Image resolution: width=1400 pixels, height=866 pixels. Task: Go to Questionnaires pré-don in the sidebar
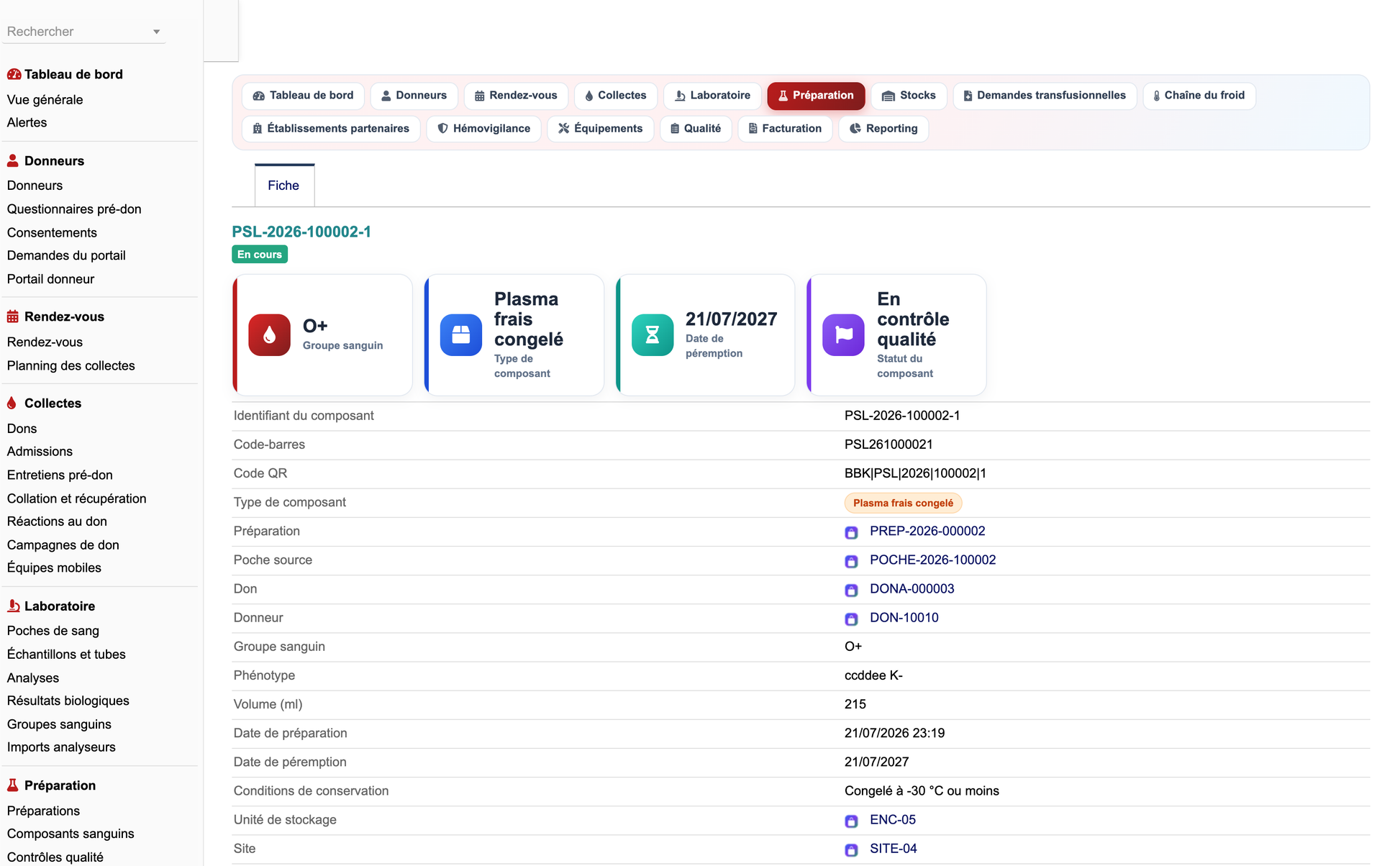[x=74, y=209]
